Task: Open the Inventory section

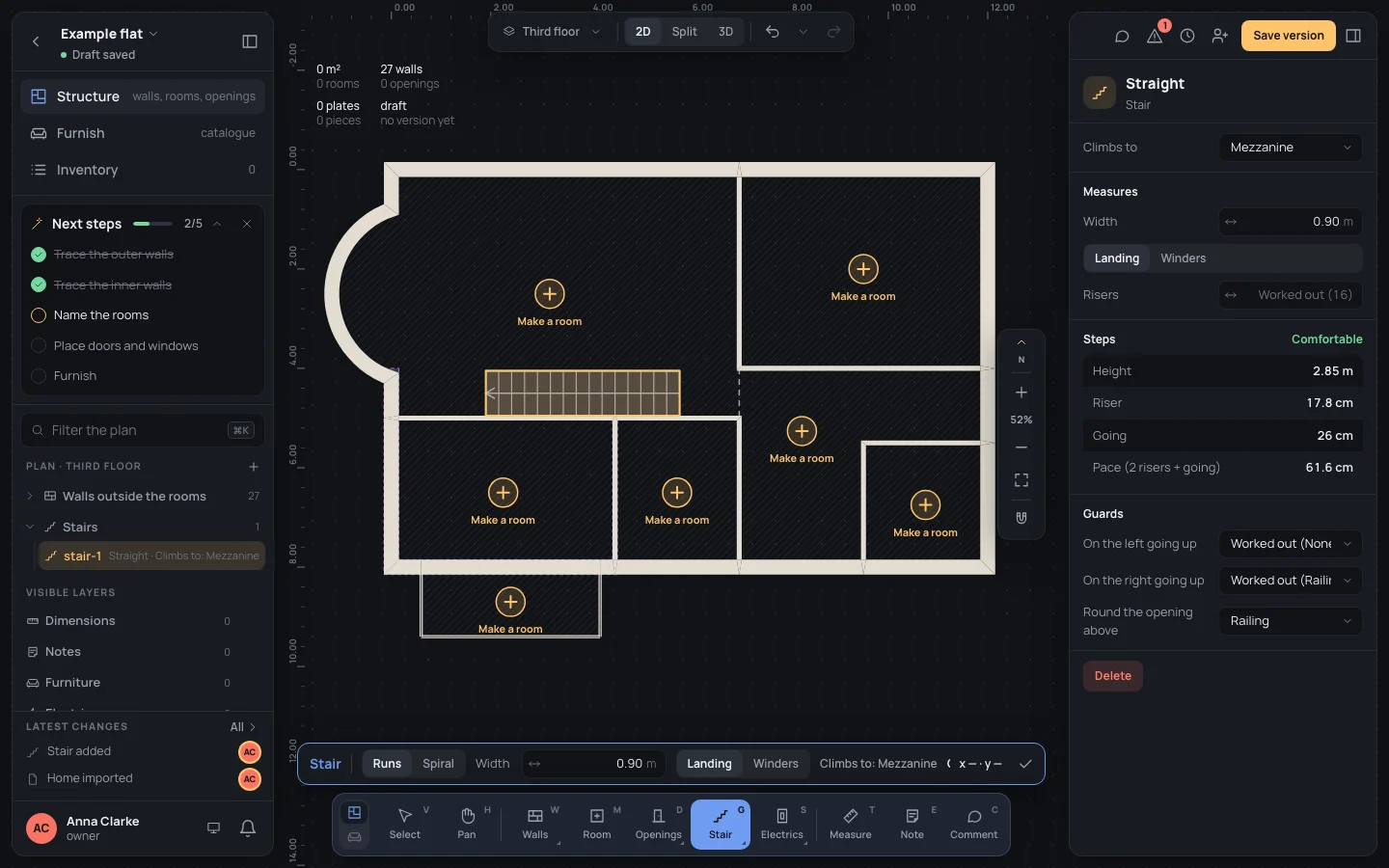Action: pos(143,170)
